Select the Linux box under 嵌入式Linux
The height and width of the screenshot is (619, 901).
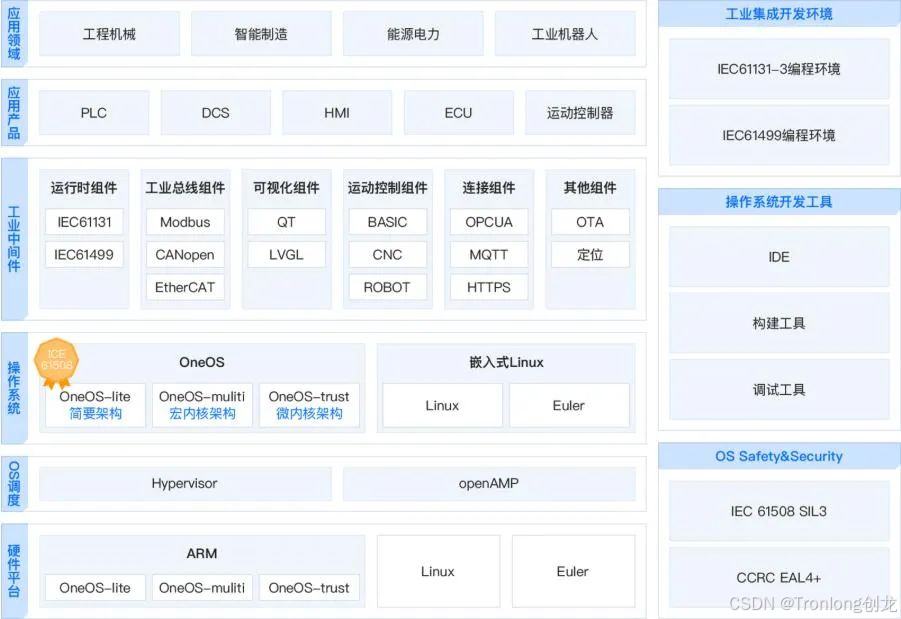click(442, 406)
